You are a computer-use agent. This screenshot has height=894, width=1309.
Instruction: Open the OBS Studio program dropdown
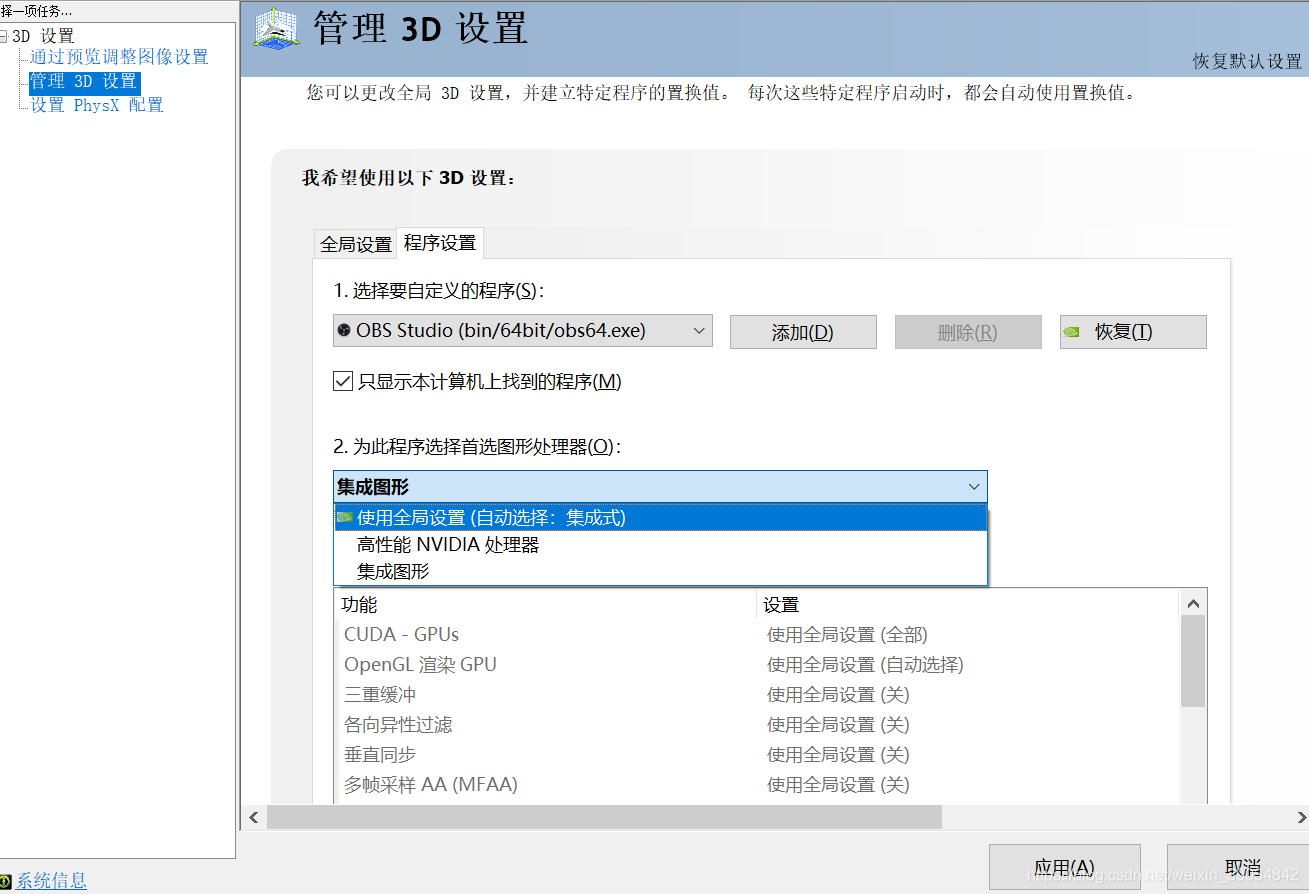tap(522, 331)
